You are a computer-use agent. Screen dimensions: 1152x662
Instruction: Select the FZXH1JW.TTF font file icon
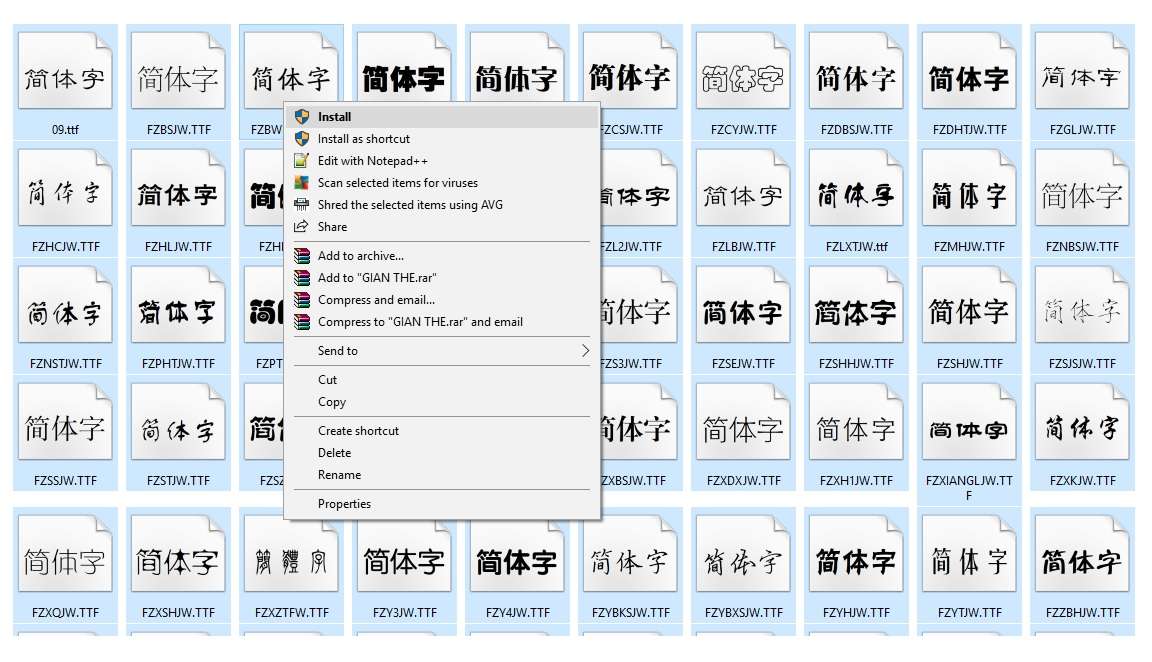856,422
